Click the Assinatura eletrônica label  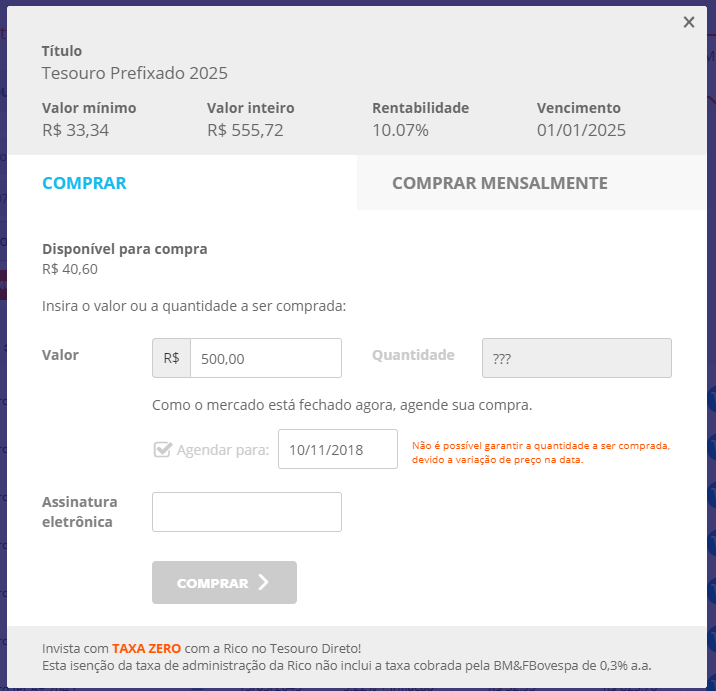pyautogui.click(x=80, y=511)
